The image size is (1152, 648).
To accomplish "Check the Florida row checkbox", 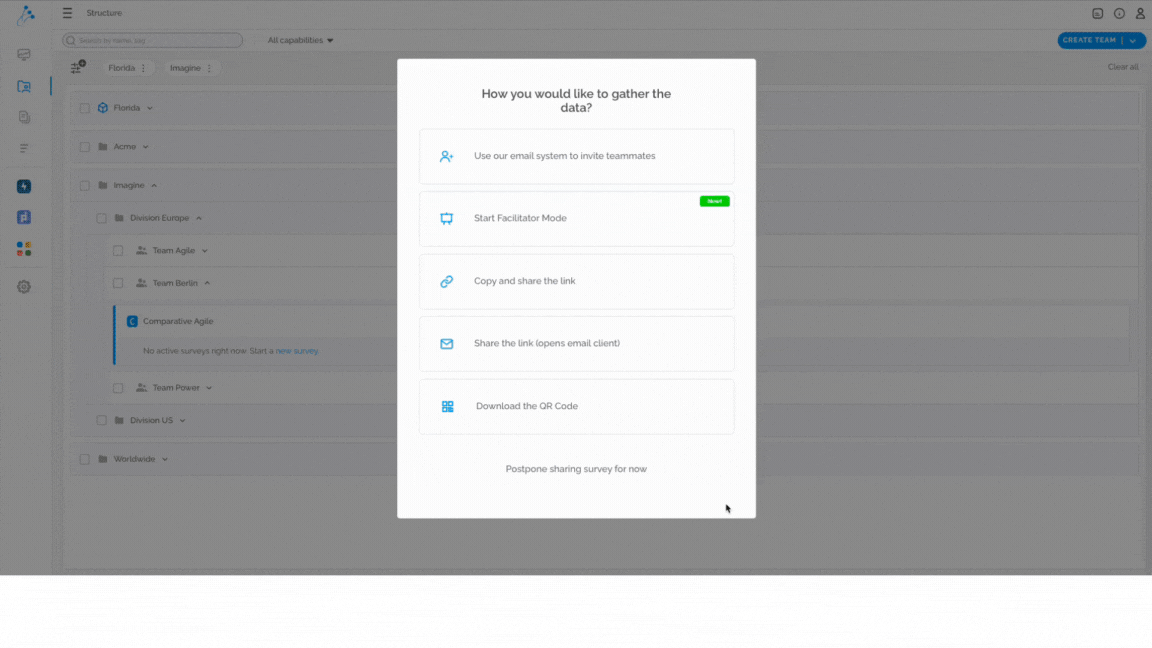I will (x=84, y=108).
